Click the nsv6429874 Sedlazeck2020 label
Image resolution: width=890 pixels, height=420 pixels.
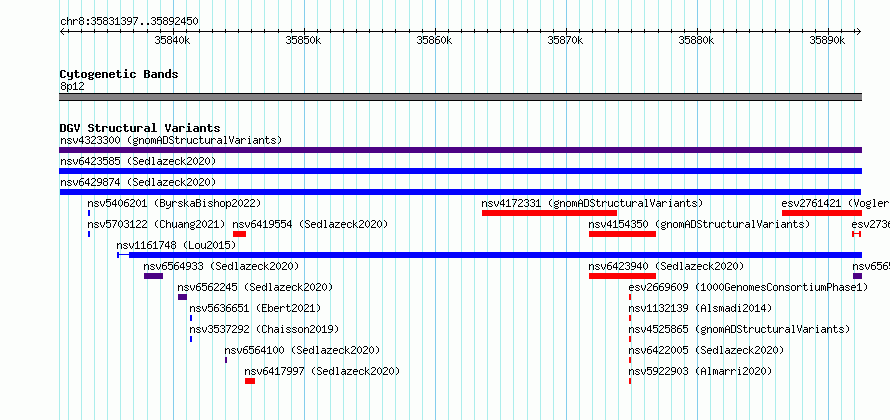tap(138, 182)
